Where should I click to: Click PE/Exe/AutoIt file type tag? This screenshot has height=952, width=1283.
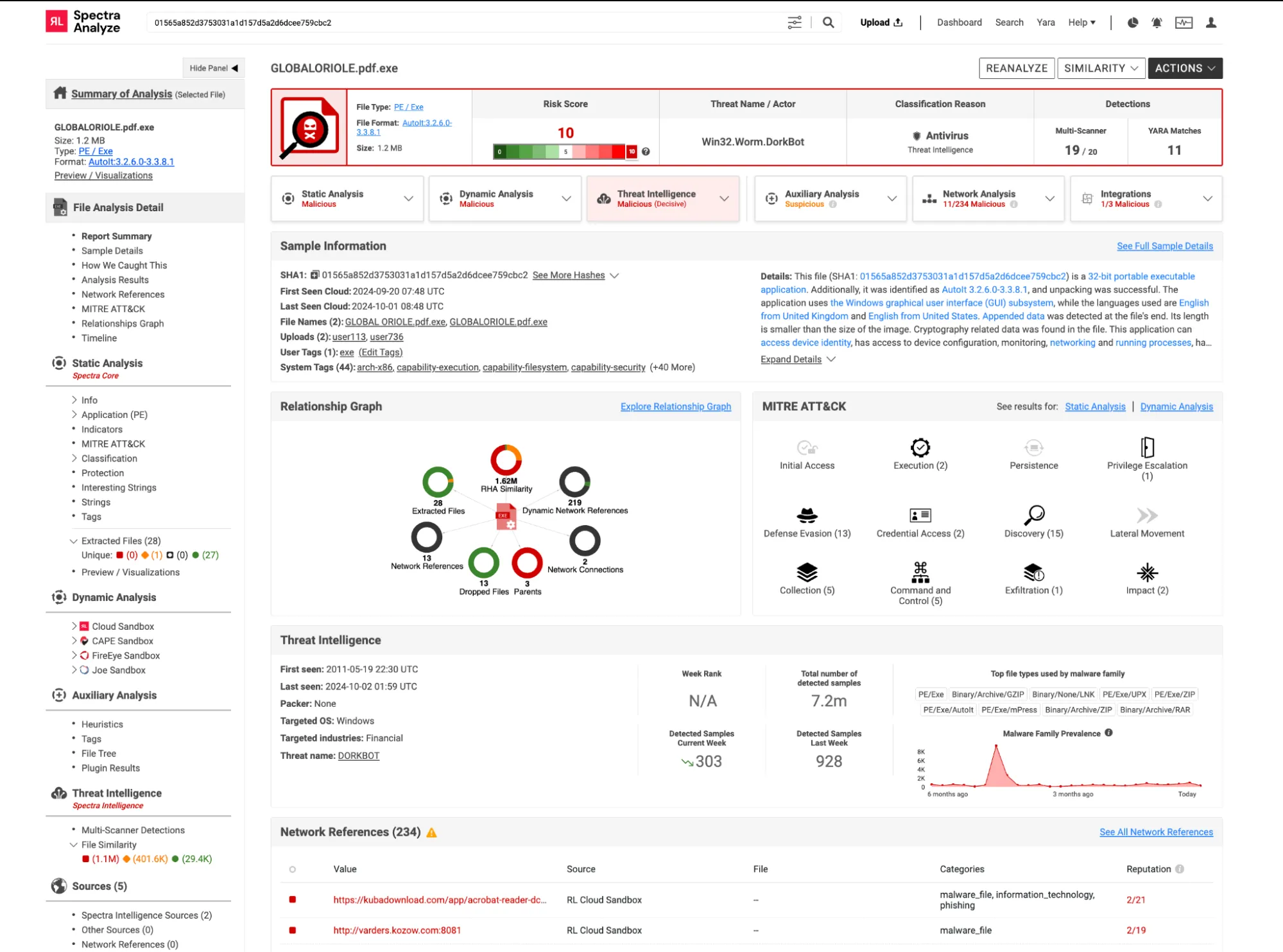[947, 710]
